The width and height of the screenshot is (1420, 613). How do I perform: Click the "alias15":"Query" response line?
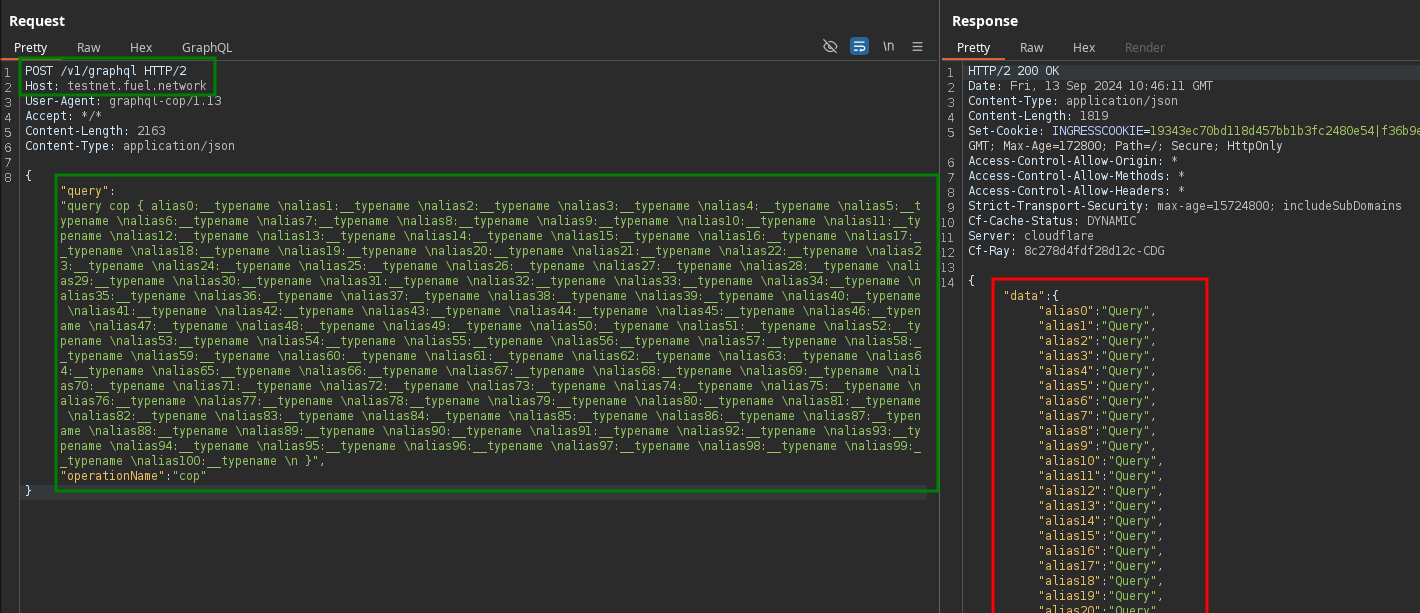pos(1101,536)
